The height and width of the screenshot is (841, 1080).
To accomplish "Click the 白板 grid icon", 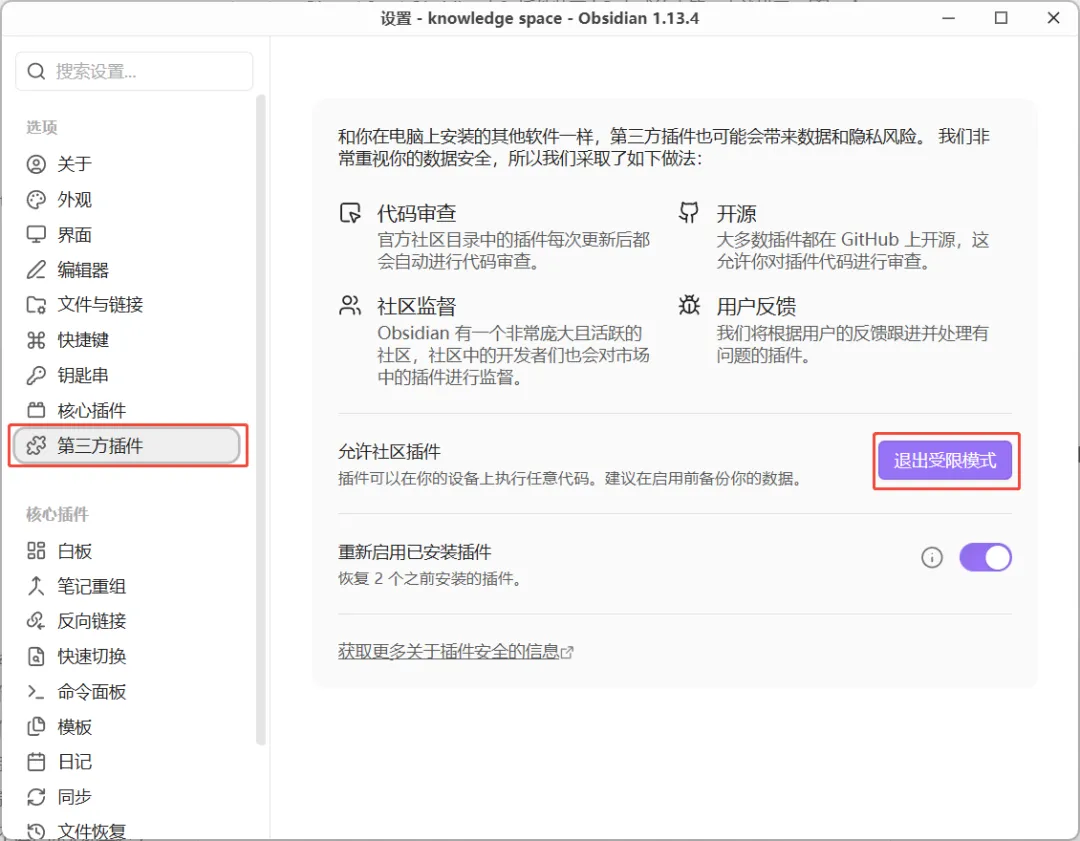I will [36, 551].
